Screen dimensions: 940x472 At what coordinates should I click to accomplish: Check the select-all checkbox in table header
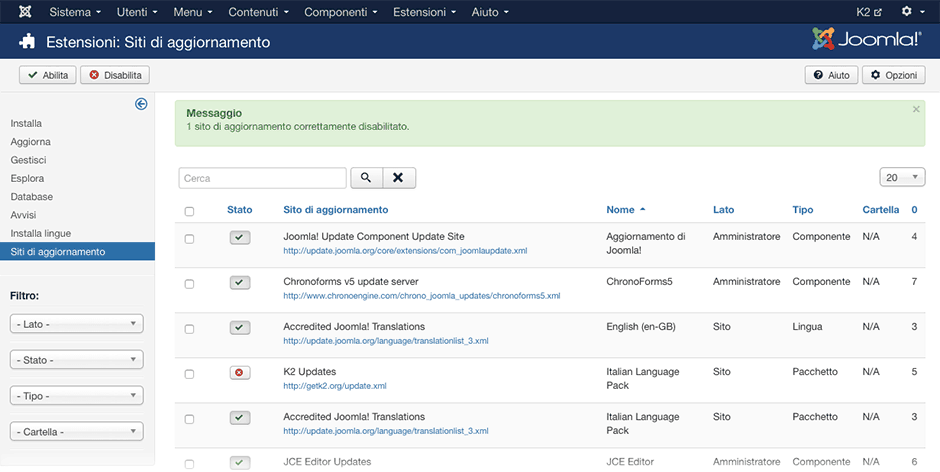tap(190, 211)
